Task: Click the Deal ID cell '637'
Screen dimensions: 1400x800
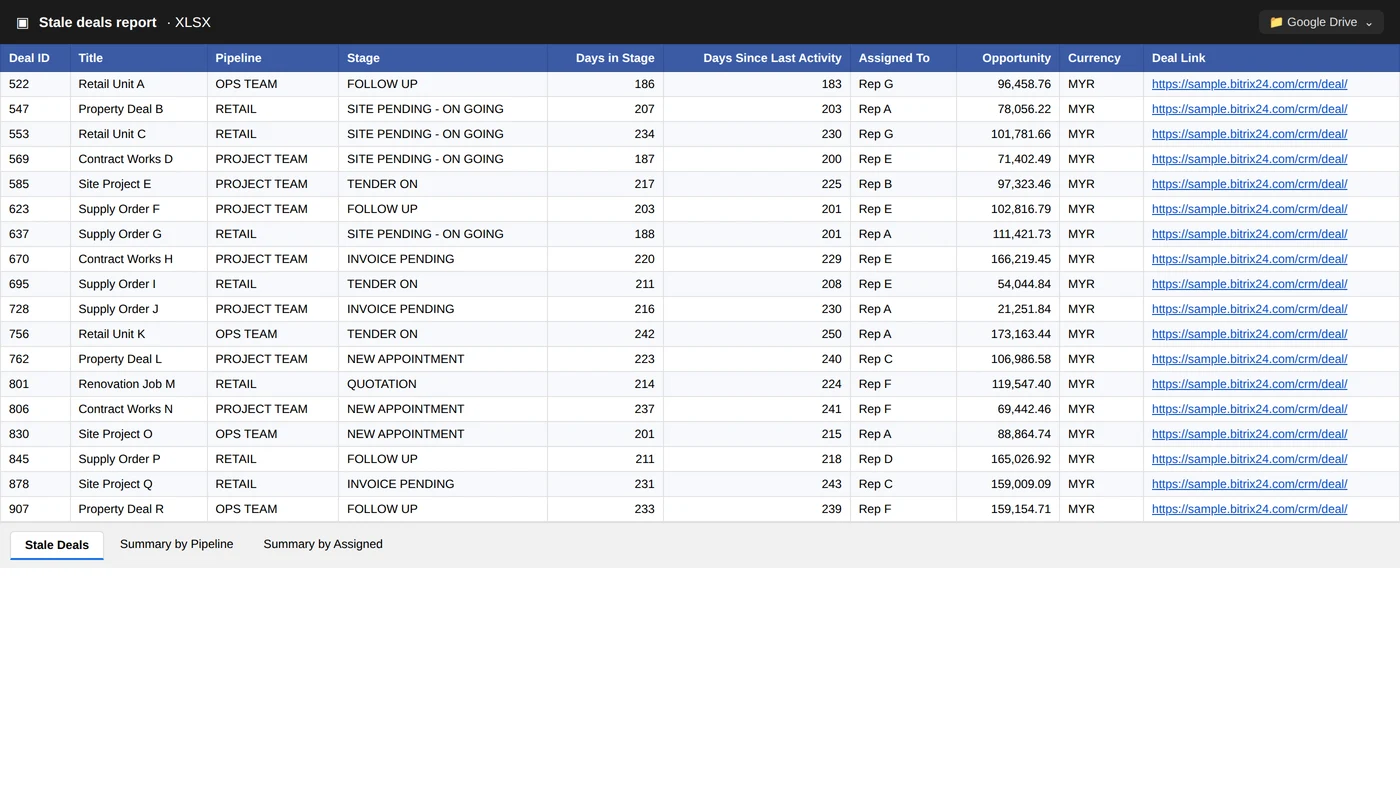Action: pos(35,234)
